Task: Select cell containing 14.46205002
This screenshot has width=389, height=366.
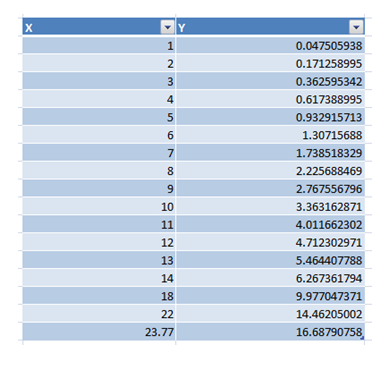Action: tap(270, 314)
